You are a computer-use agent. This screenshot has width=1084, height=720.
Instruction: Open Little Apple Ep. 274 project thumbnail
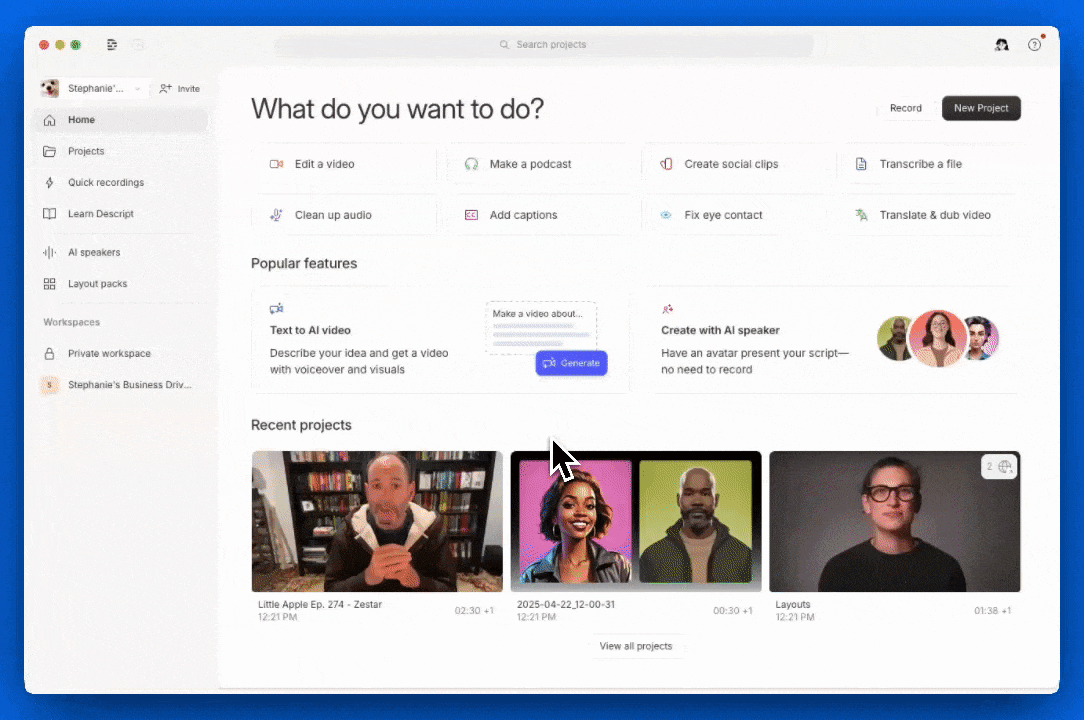[377, 521]
